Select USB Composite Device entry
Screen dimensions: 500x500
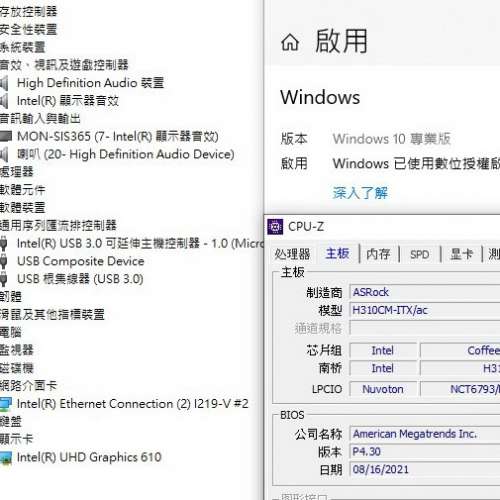tap(80, 261)
